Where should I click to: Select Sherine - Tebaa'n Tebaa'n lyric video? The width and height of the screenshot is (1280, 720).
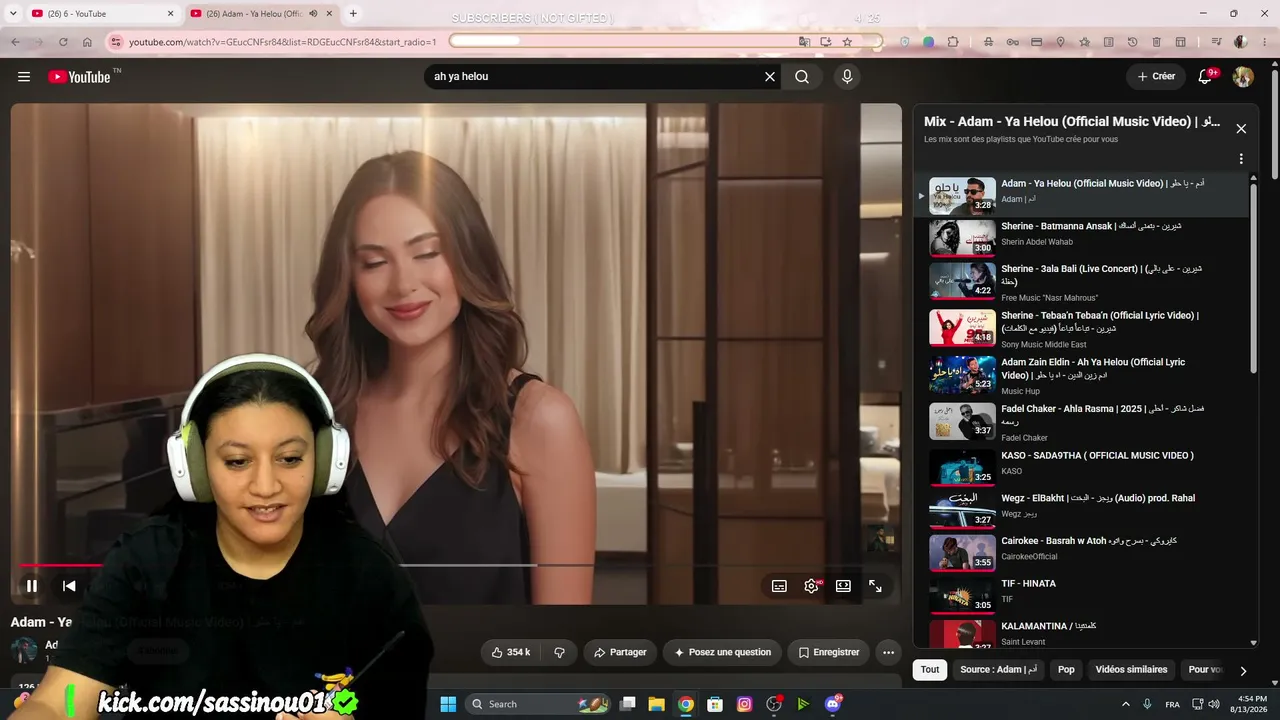[x=1083, y=328]
